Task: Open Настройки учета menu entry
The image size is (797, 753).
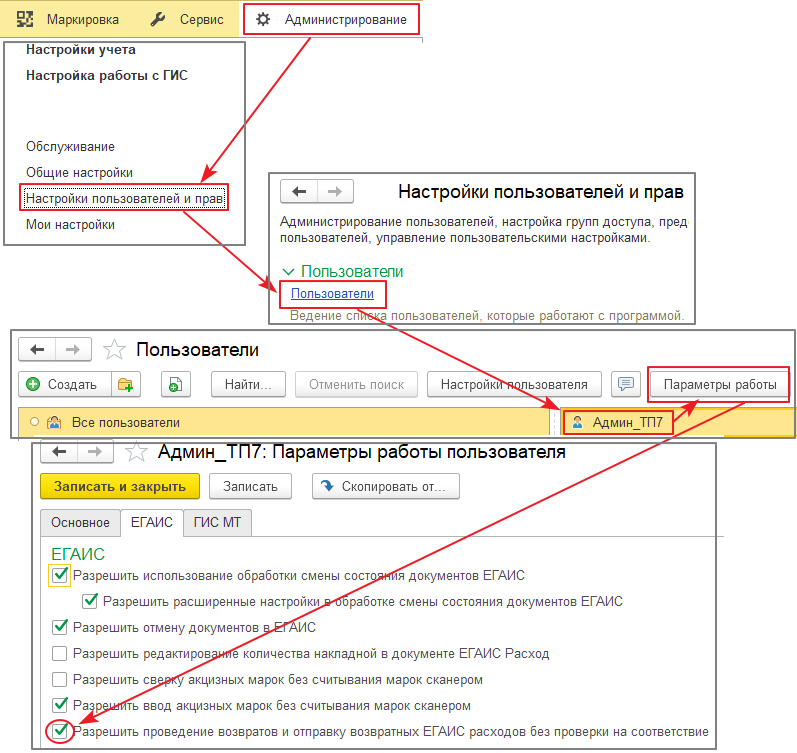Action: [x=81, y=49]
